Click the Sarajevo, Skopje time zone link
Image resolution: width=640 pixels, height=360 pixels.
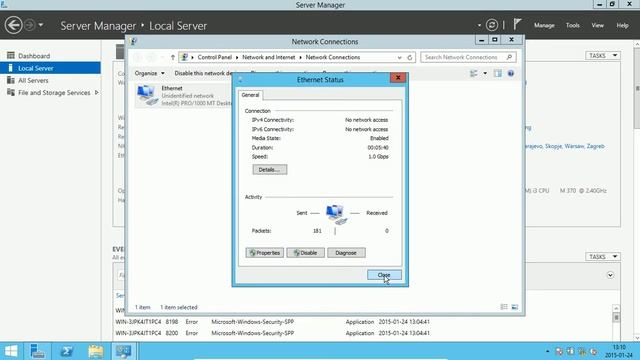pos(564,146)
